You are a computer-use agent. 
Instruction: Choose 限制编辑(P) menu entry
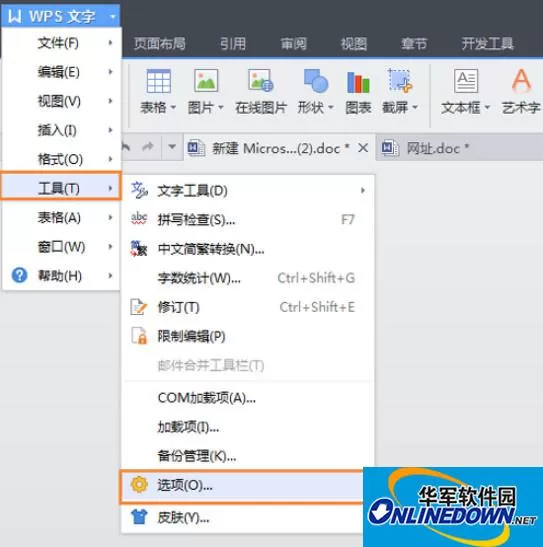coord(248,336)
